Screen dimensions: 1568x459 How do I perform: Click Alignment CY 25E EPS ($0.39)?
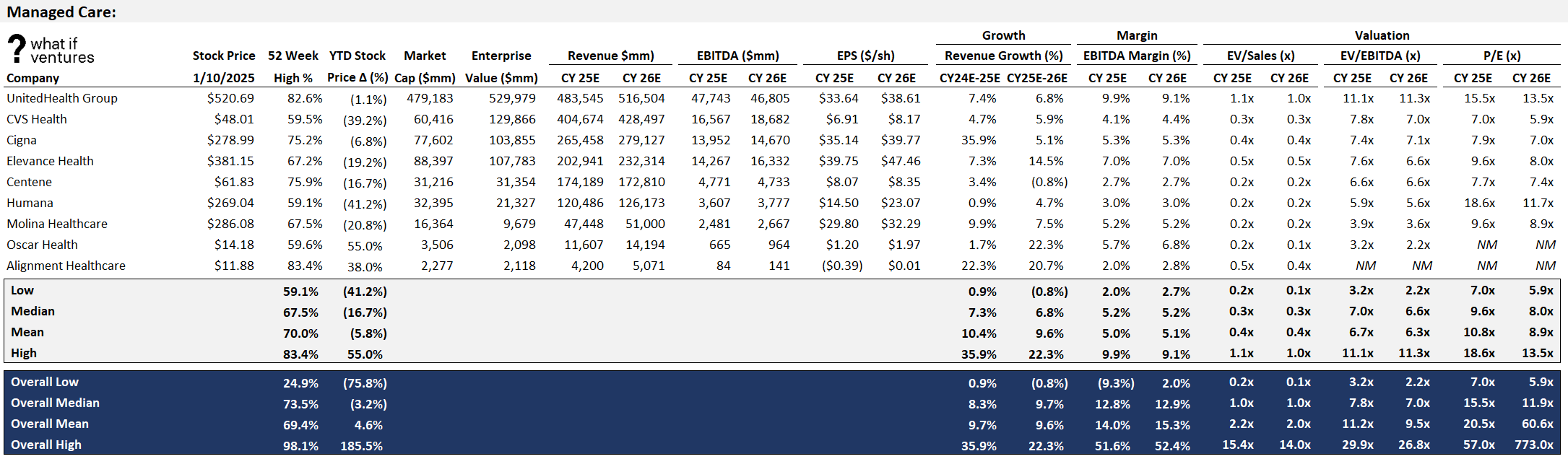point(842,266)
